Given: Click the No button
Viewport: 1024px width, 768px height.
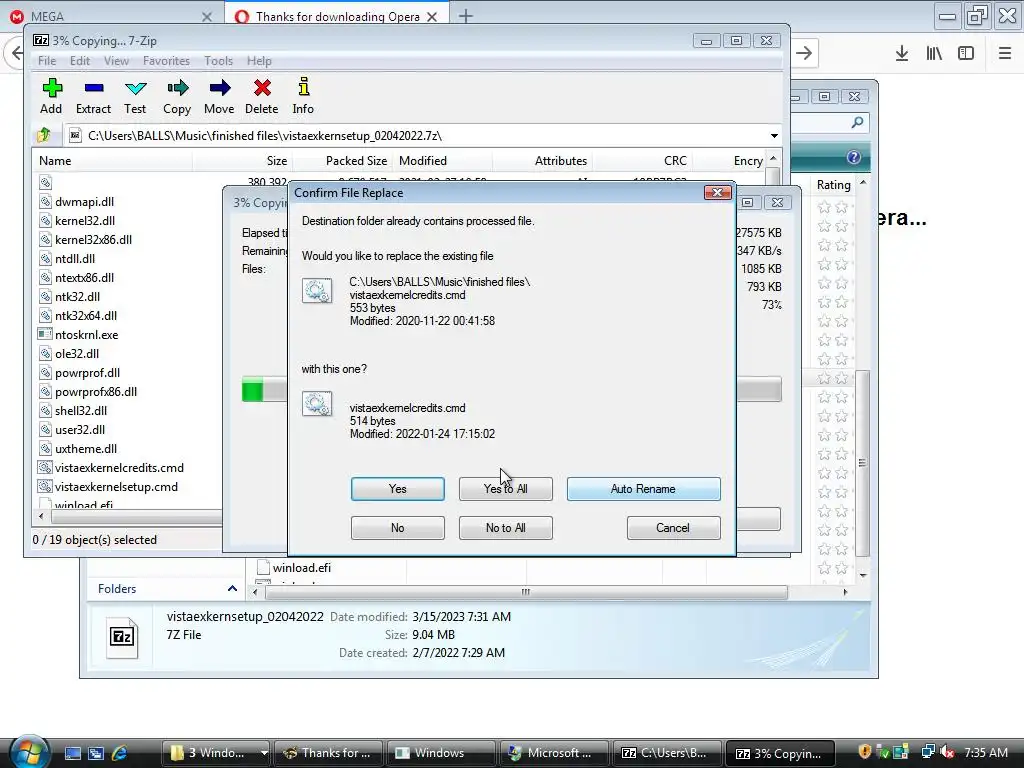Looking at the screenshot, I should coord(398,528).
